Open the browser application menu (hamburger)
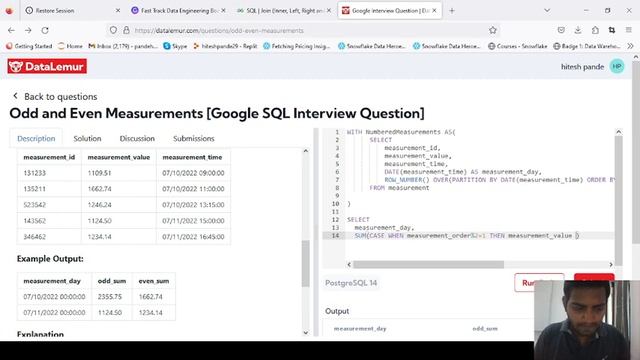 [629, 30]
